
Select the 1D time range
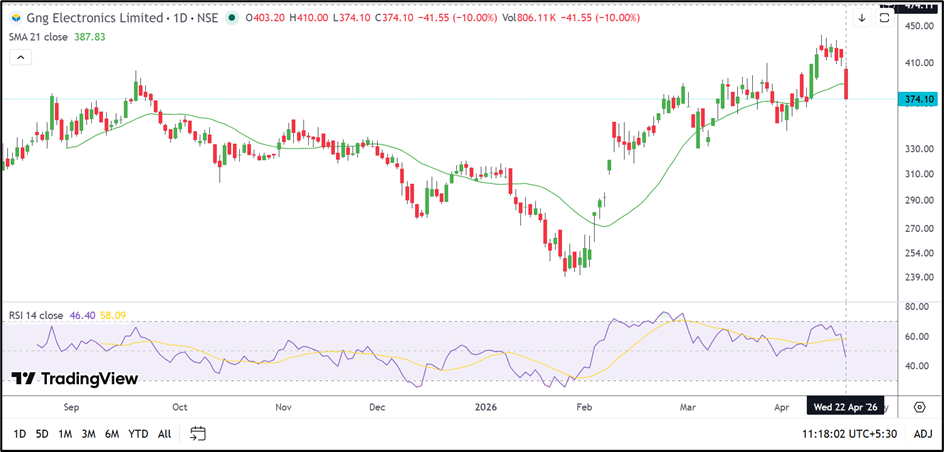19,434
